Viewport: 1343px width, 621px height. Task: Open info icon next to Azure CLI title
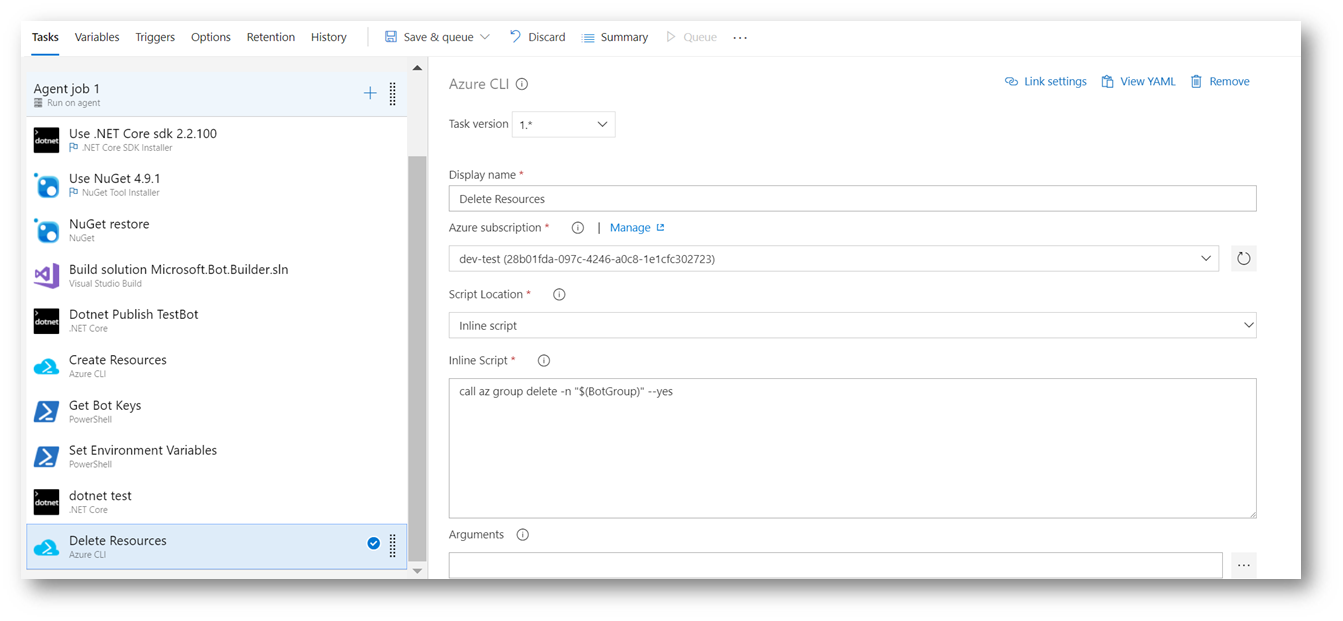tap(522, 85)
